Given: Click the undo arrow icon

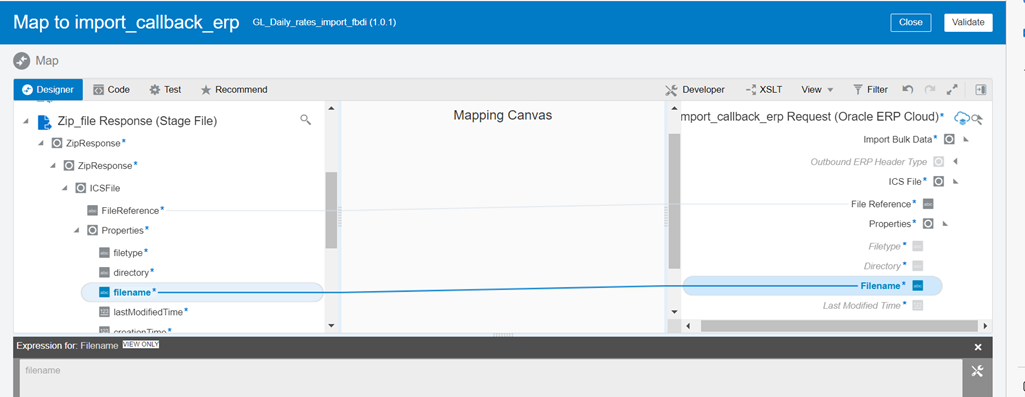Looking at the screenshot, I should pyautogui.click(x=907, y=89).
